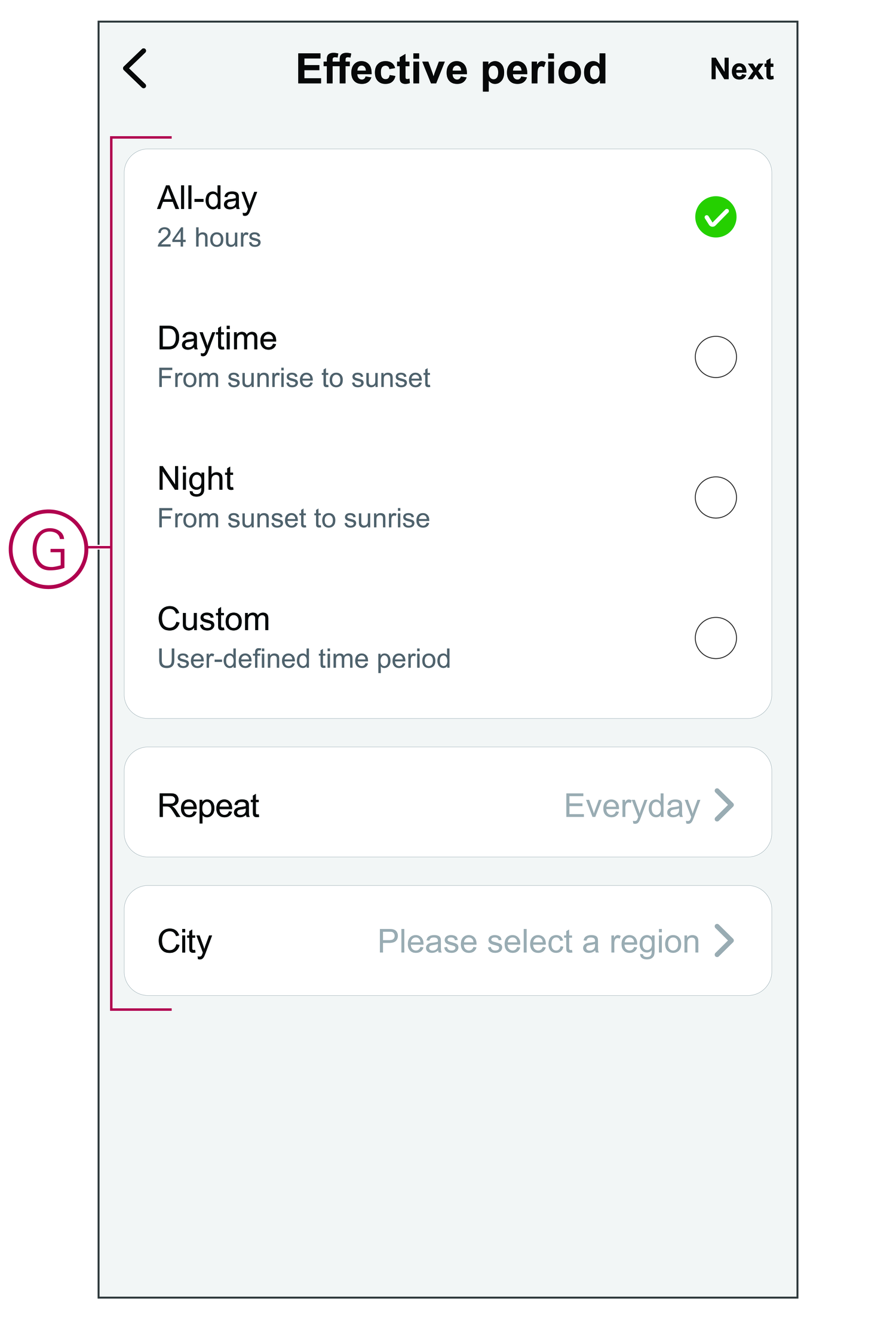Tap the Next button
Image resolution: width=896 pixels, height=1319 pixels.
coord(741,69)
